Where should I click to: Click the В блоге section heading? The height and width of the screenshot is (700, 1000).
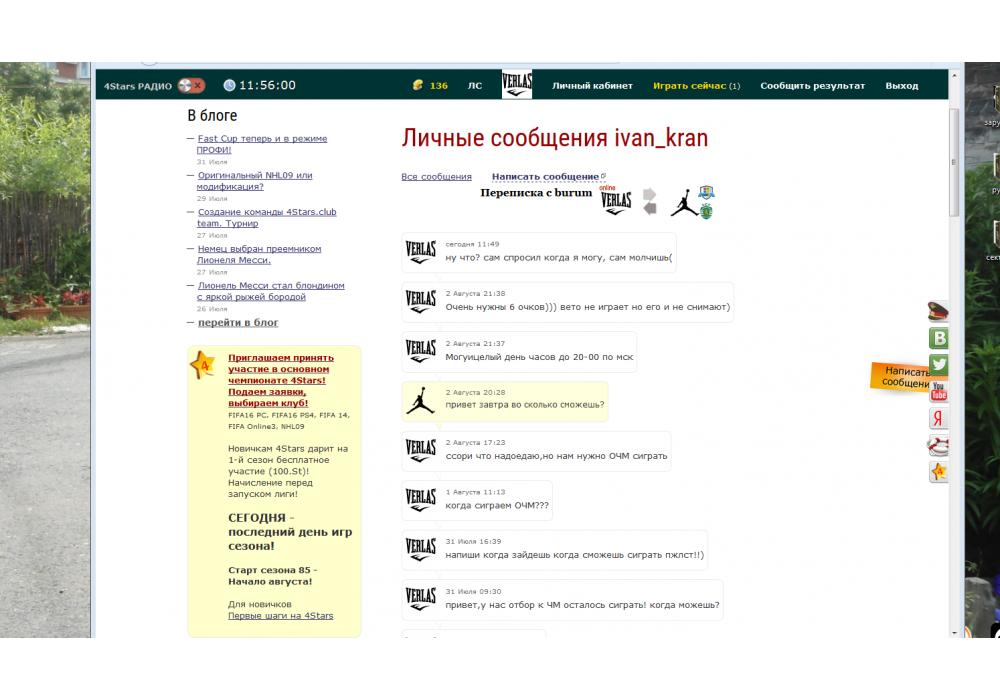point(212,115)
